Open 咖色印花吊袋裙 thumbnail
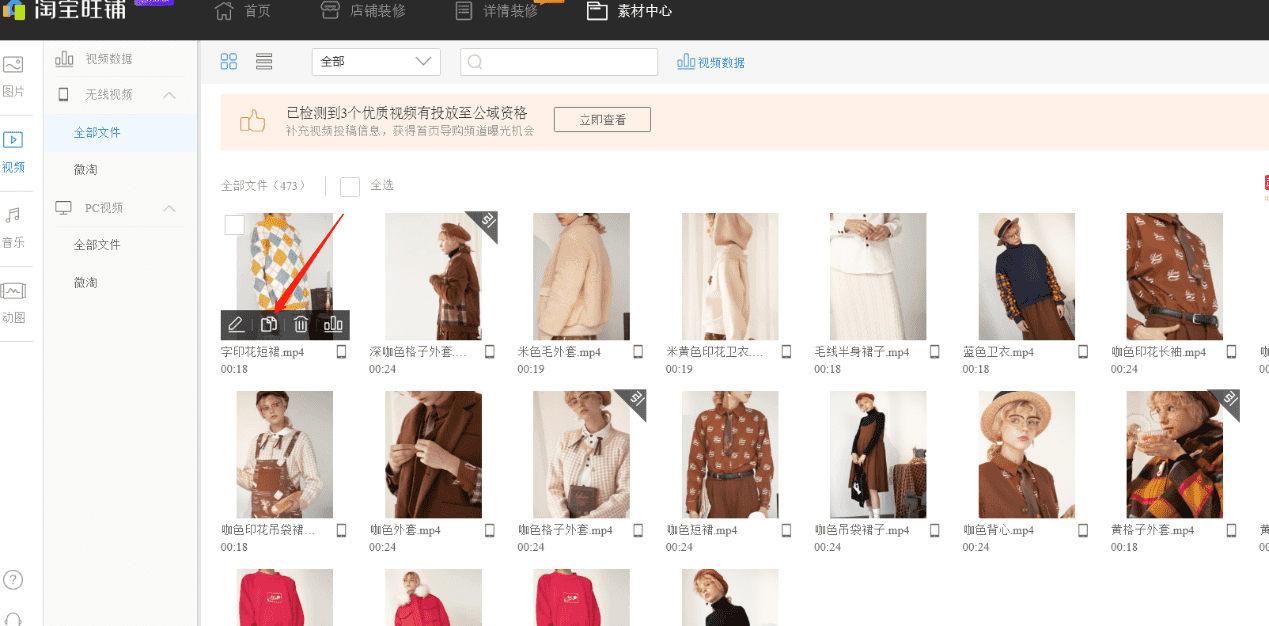This screenshot has width=1269, height=626. pyautogui.click(x=285, y=454)
